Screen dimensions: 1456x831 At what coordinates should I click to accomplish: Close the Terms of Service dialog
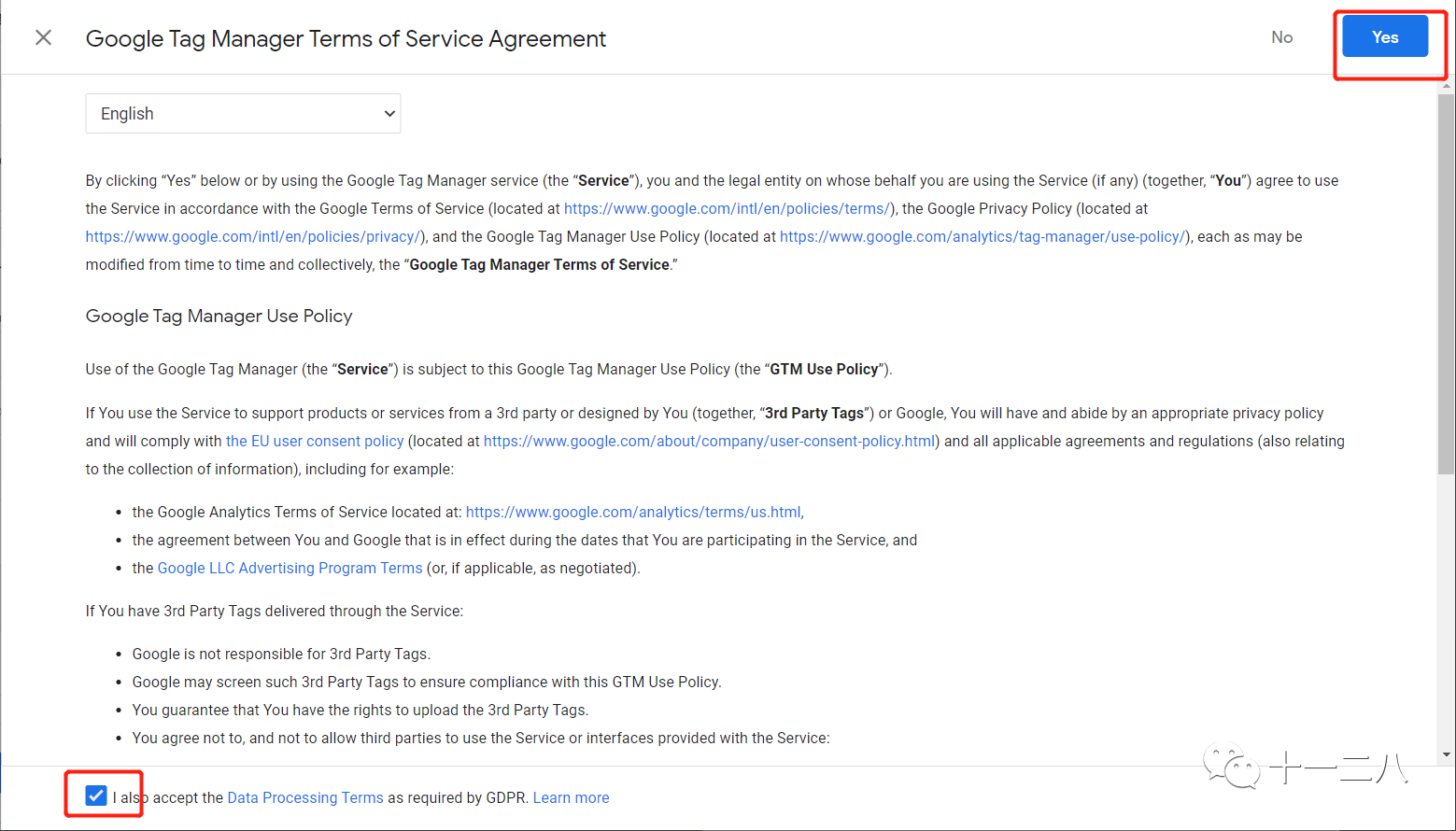pos(43,37)
